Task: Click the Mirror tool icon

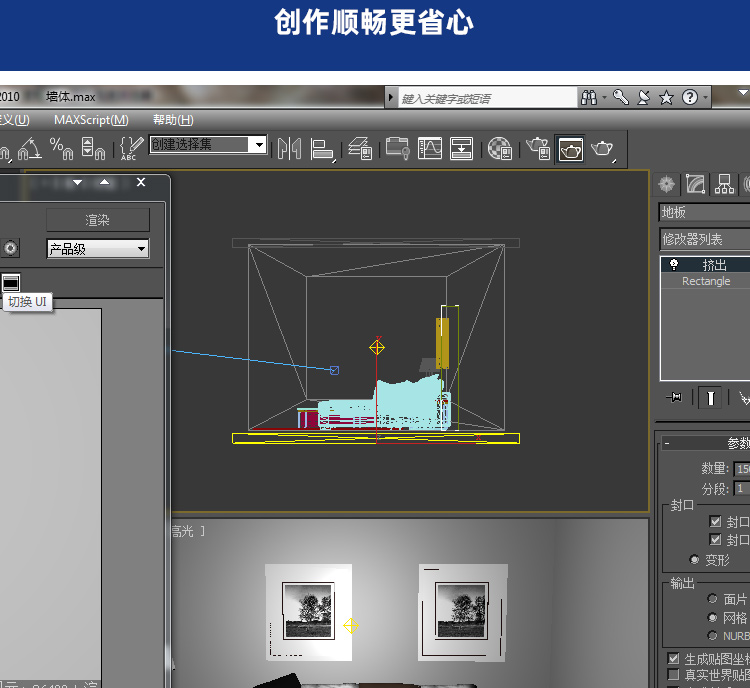Action: 289,149
